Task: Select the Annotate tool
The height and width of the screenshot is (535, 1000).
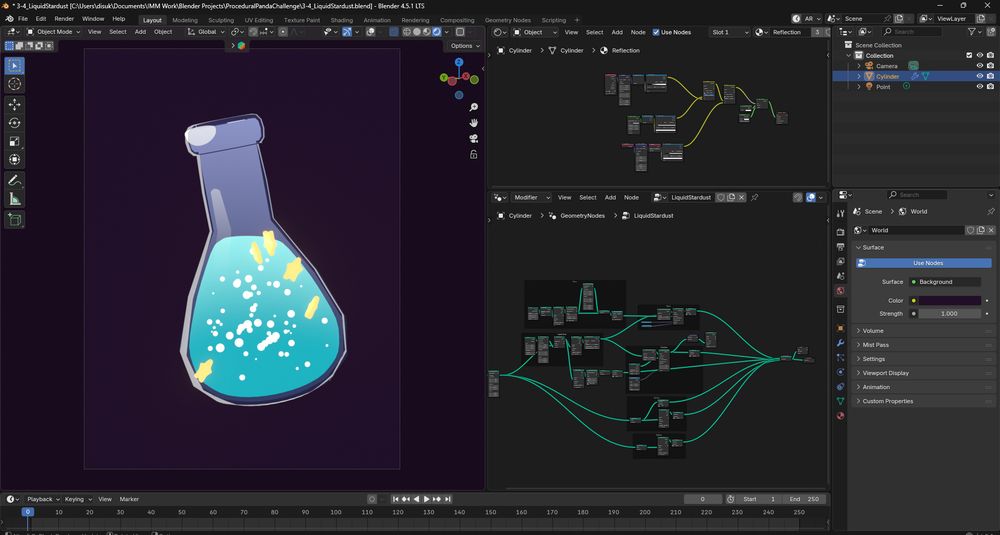Action: tap(15, 181)
